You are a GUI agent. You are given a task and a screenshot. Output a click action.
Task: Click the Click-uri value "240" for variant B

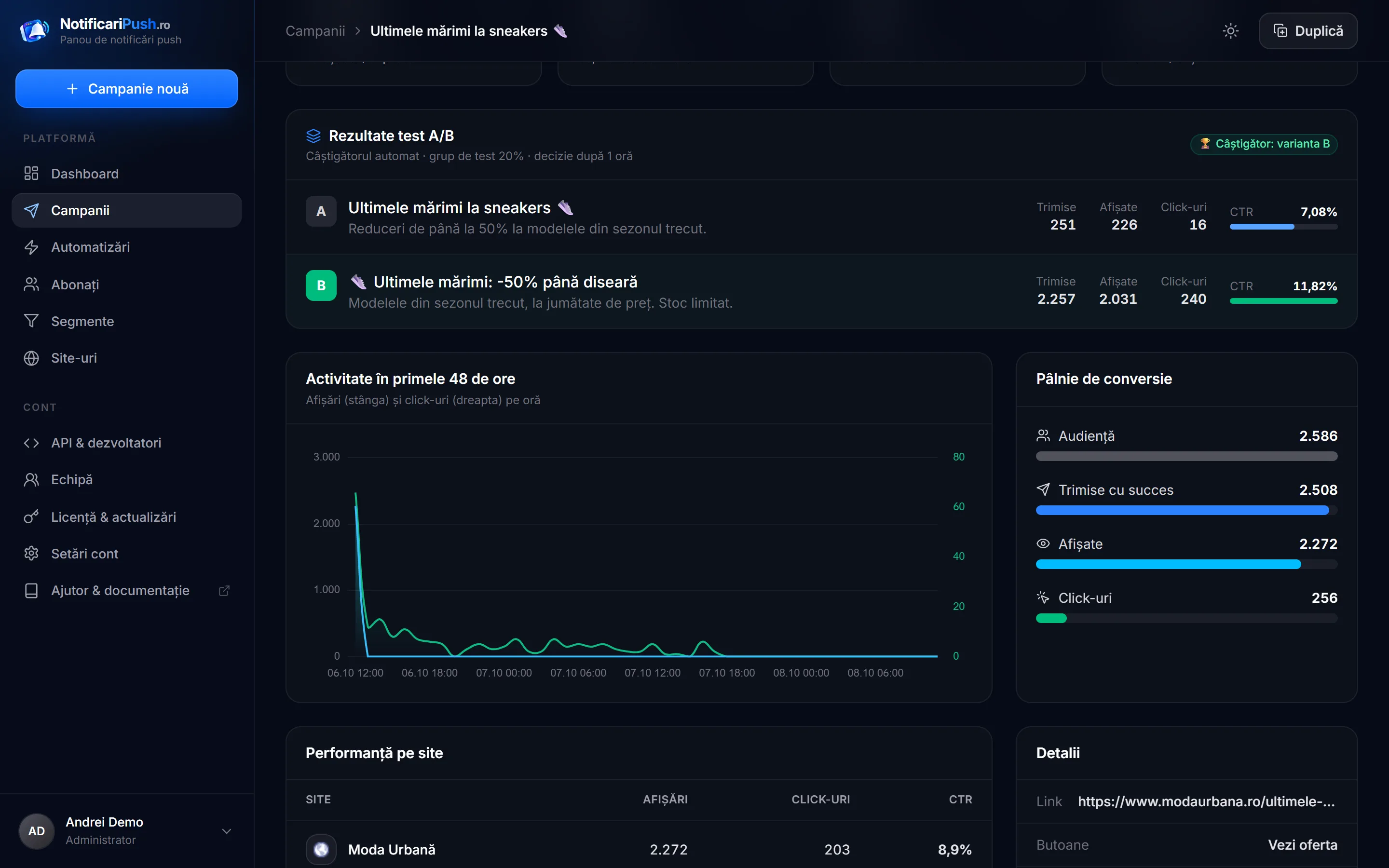(x=1193, y=299)
